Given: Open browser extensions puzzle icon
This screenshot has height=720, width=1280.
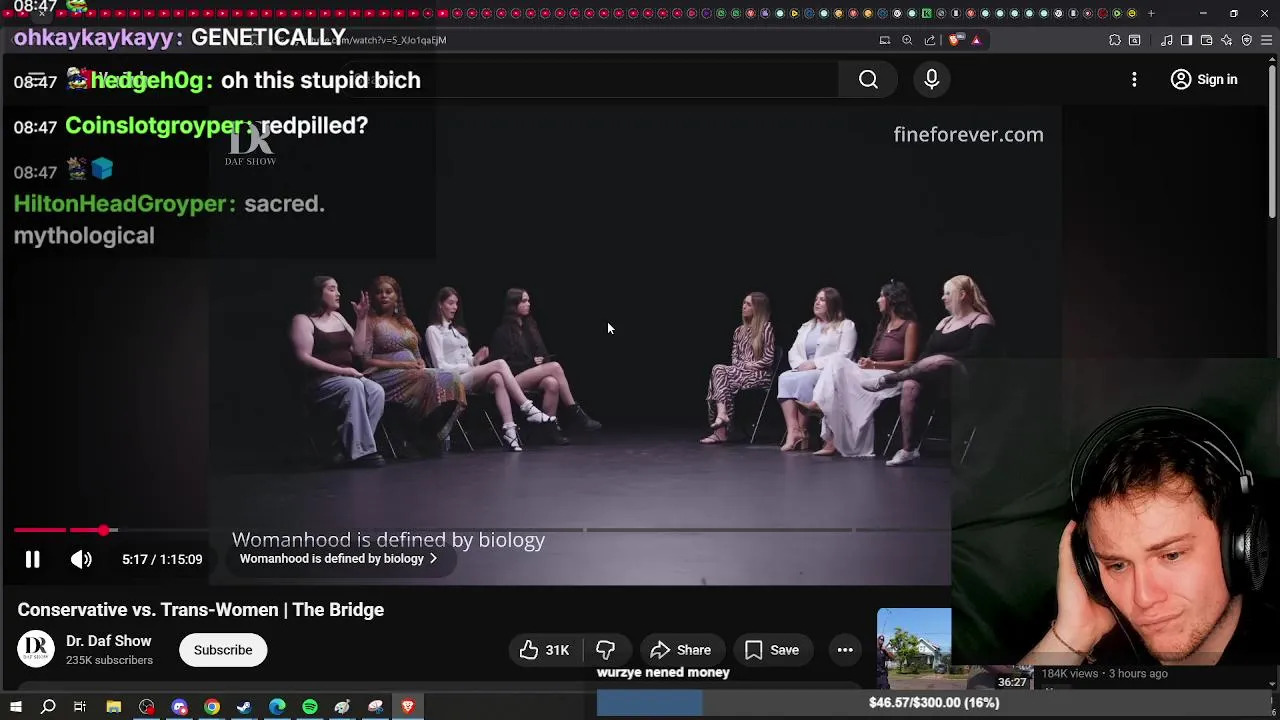Looking at the screenshot, I should [1114, 40].
